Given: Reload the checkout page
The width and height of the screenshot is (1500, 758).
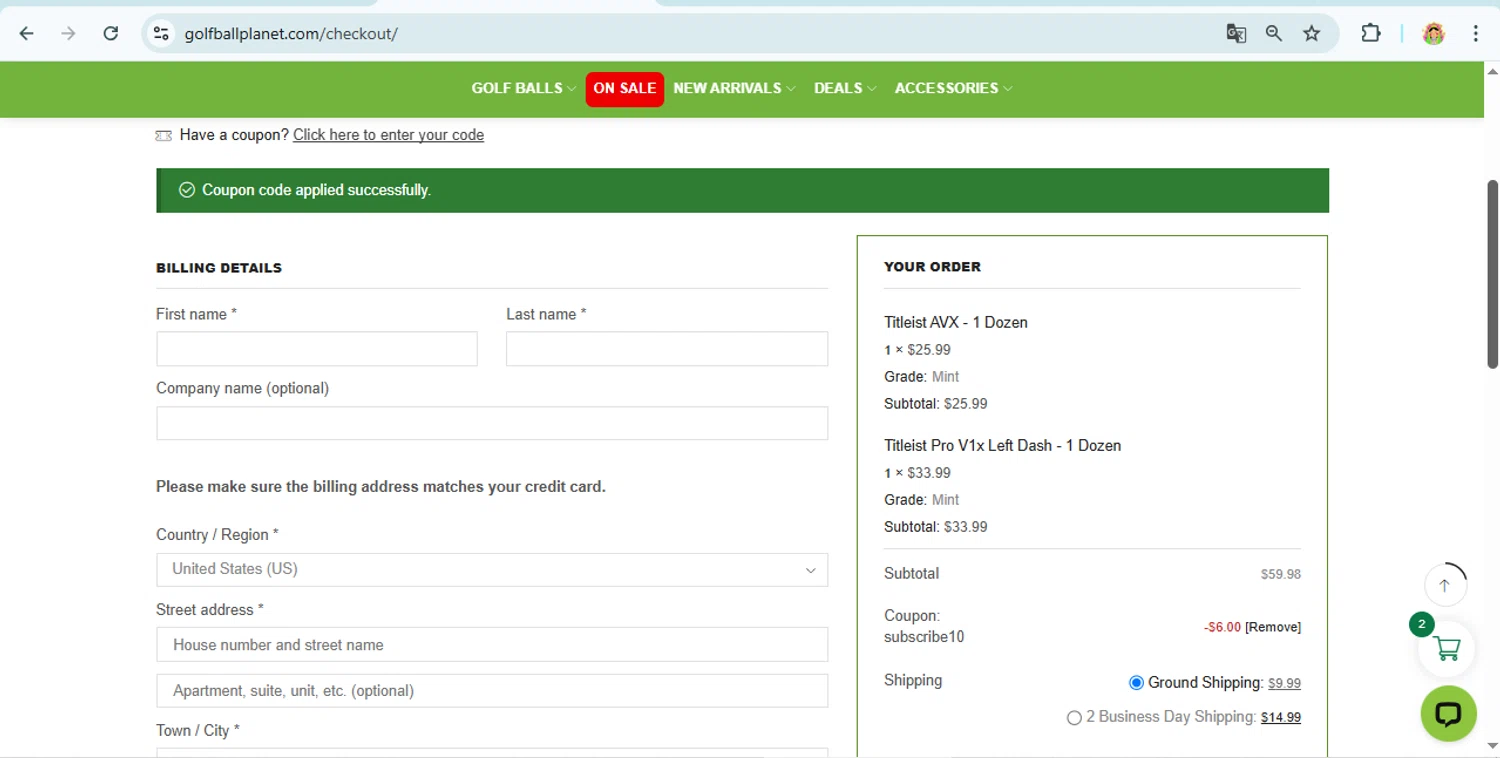Looking at the screenshot, I should [111, 33].
